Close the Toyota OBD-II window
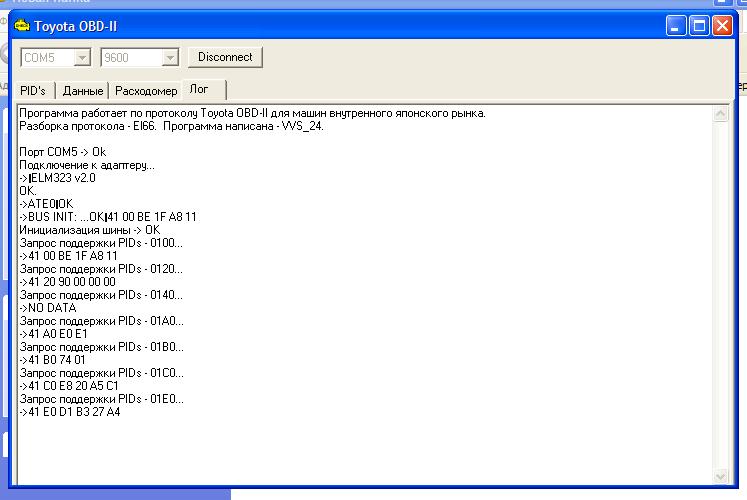Image resolution: width=747 pixels, height=500 pixels. (722, 26)
